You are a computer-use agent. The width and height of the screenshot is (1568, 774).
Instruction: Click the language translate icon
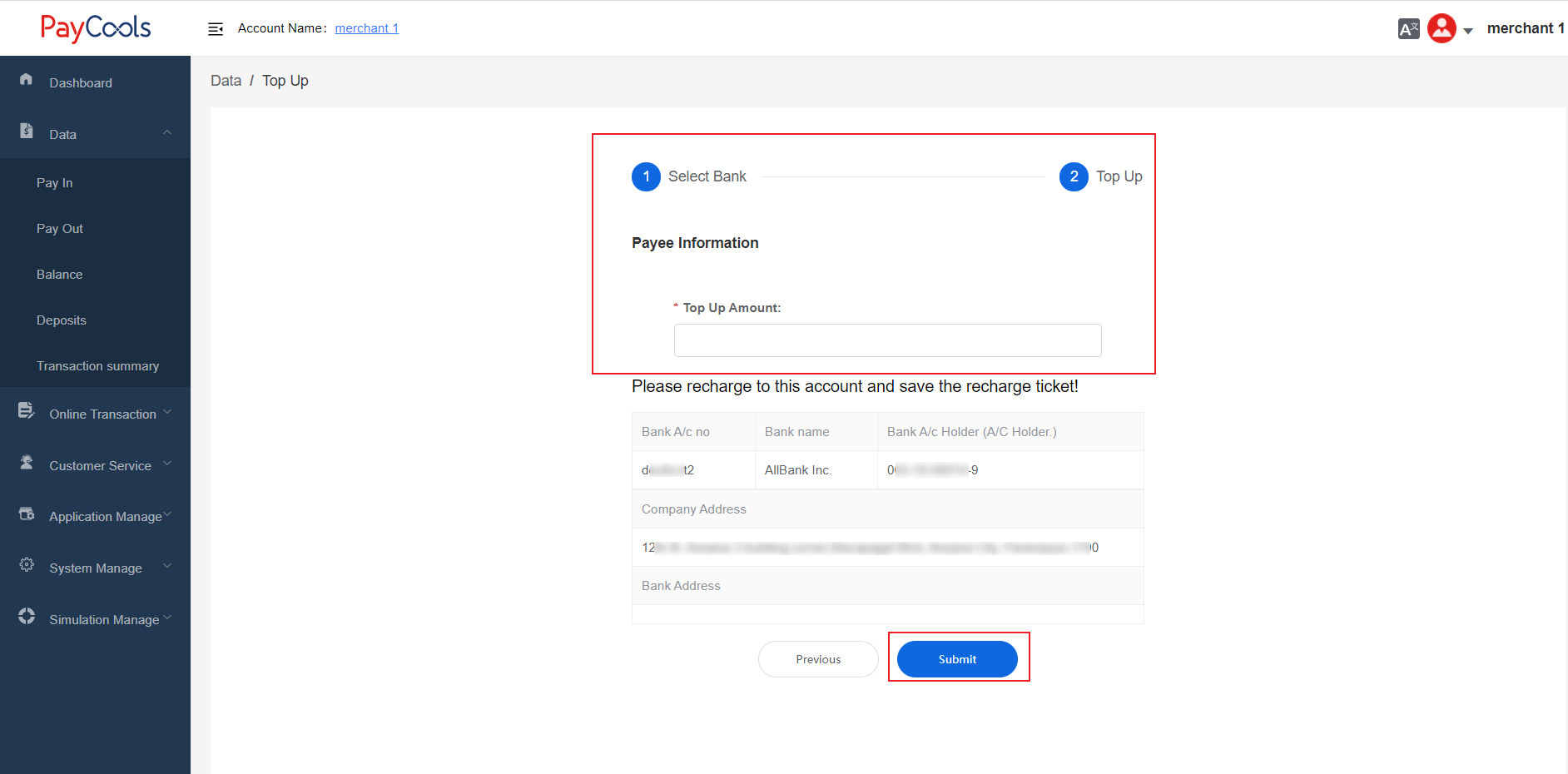point(1408,29)
